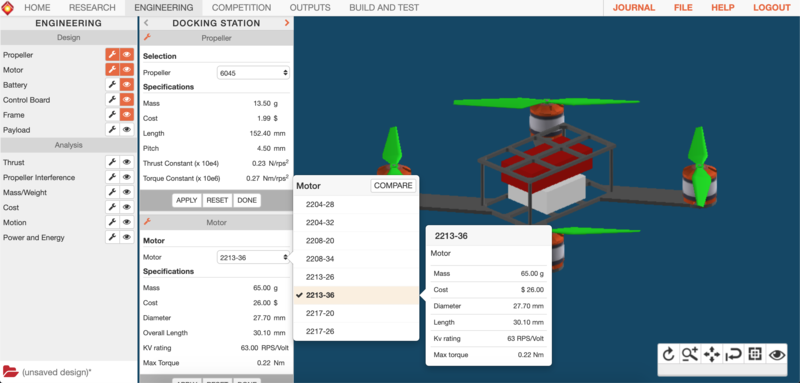Toggle Motion analysis visibility eye
The width and height of the screenshot is (800, 383).
127,222
